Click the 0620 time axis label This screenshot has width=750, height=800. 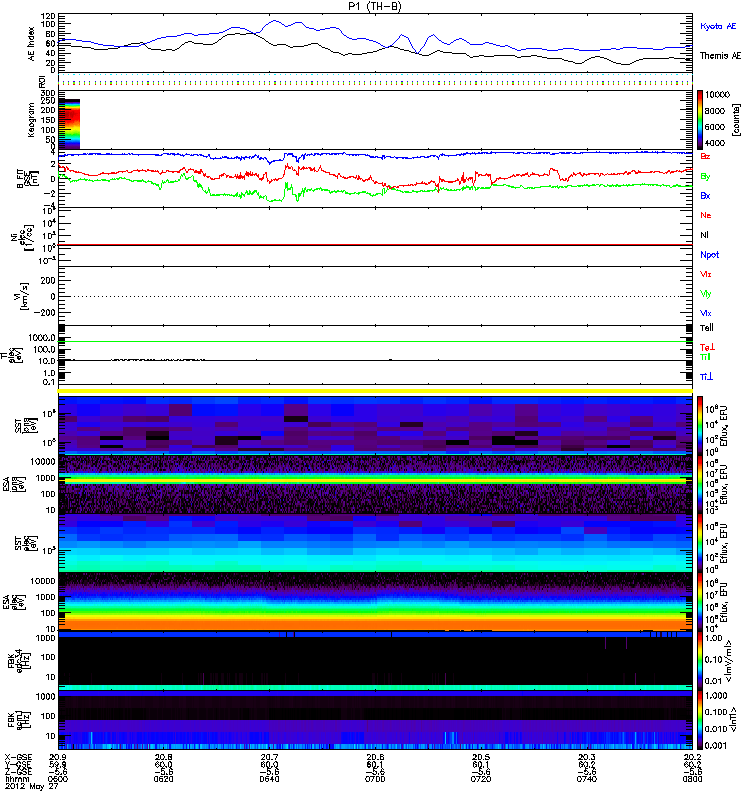coord(163,779)
